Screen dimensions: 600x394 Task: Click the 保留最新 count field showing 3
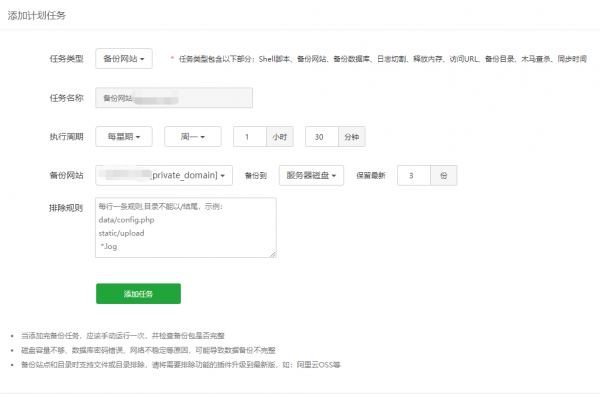(414, 176)
